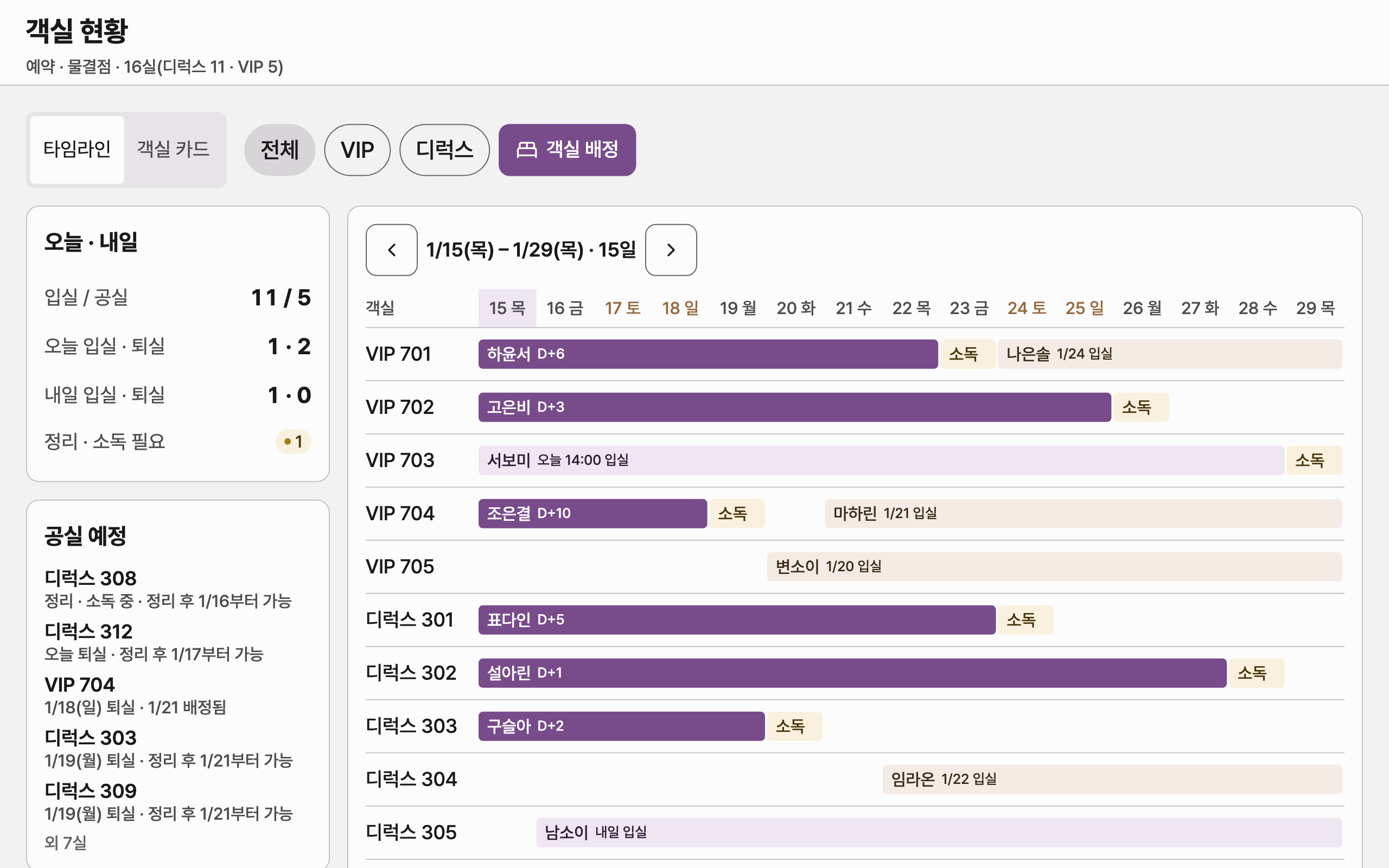Click the next date range arrow
The width and height of the screenshot is (1389, 868).
(x=671, y=250)
